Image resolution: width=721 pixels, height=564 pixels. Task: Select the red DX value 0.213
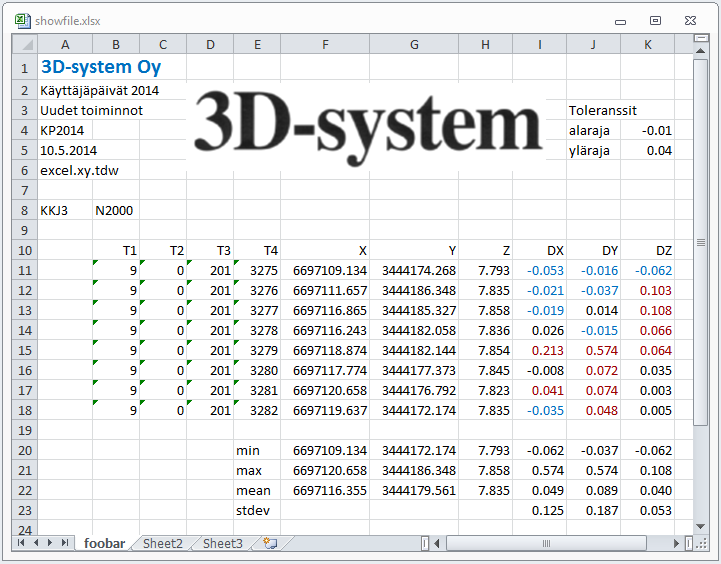[x=540, y=350]
